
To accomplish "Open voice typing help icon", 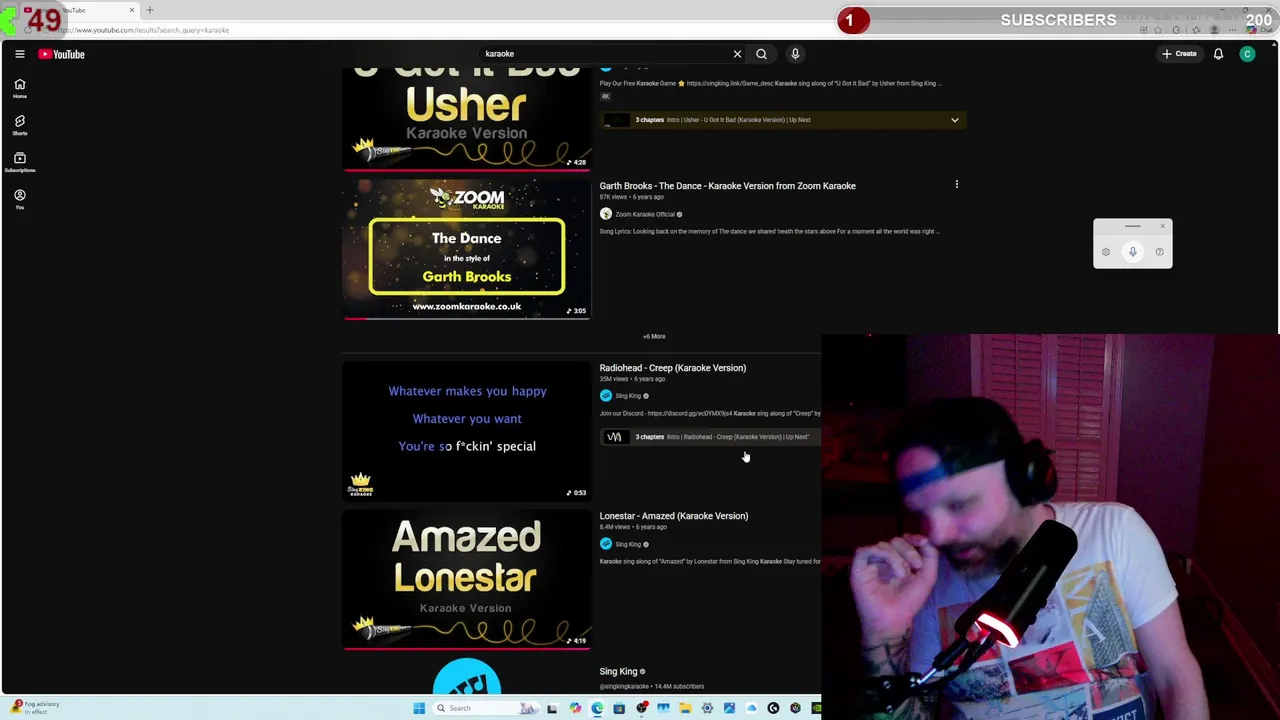I will (1160, 252).
